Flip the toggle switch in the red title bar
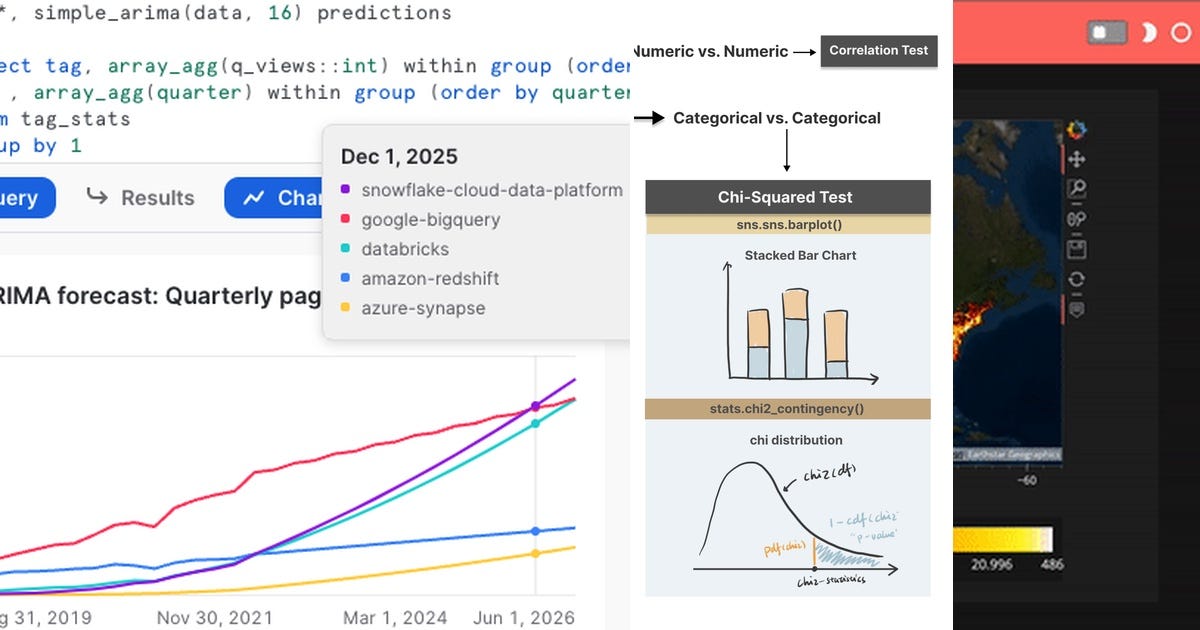Viewport: 1200px width, 630px height. tap(1104, 32)
